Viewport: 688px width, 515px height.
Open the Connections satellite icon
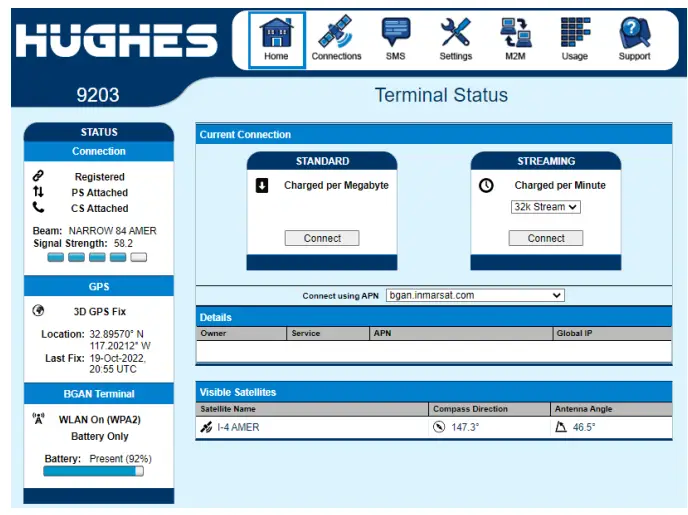pos(336,38)
